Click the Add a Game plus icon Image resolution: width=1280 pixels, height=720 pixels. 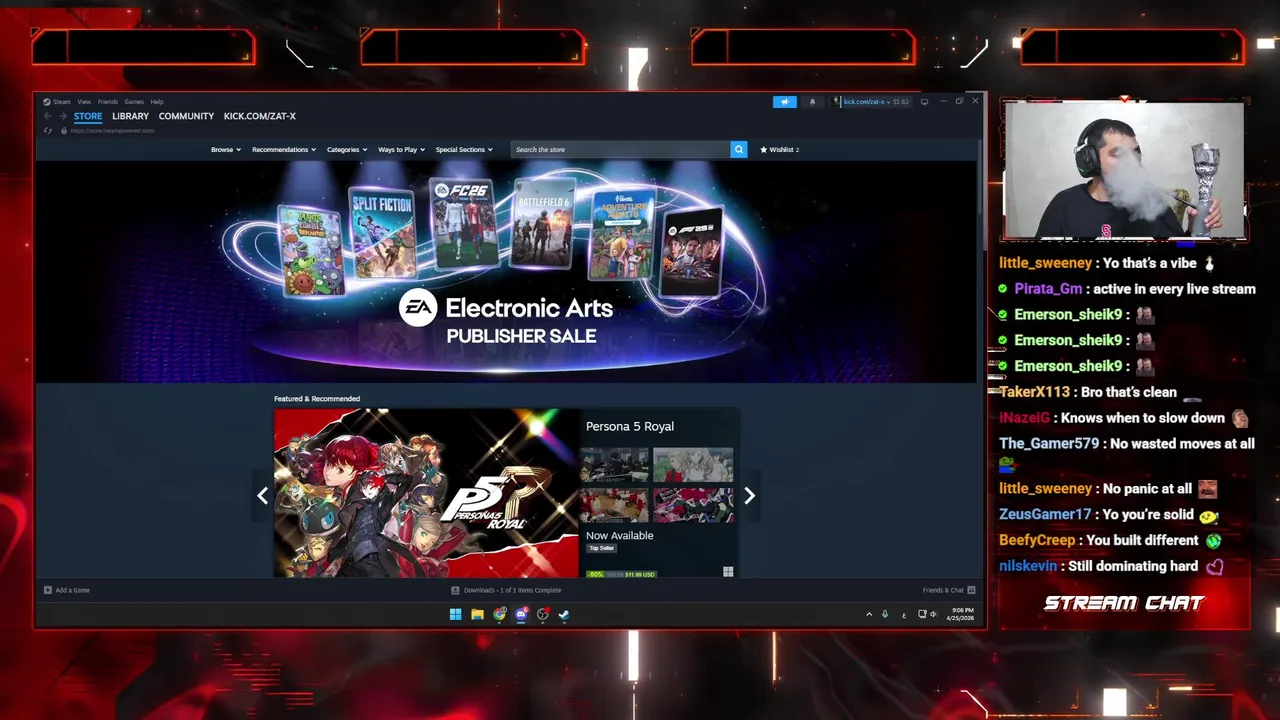47,590
